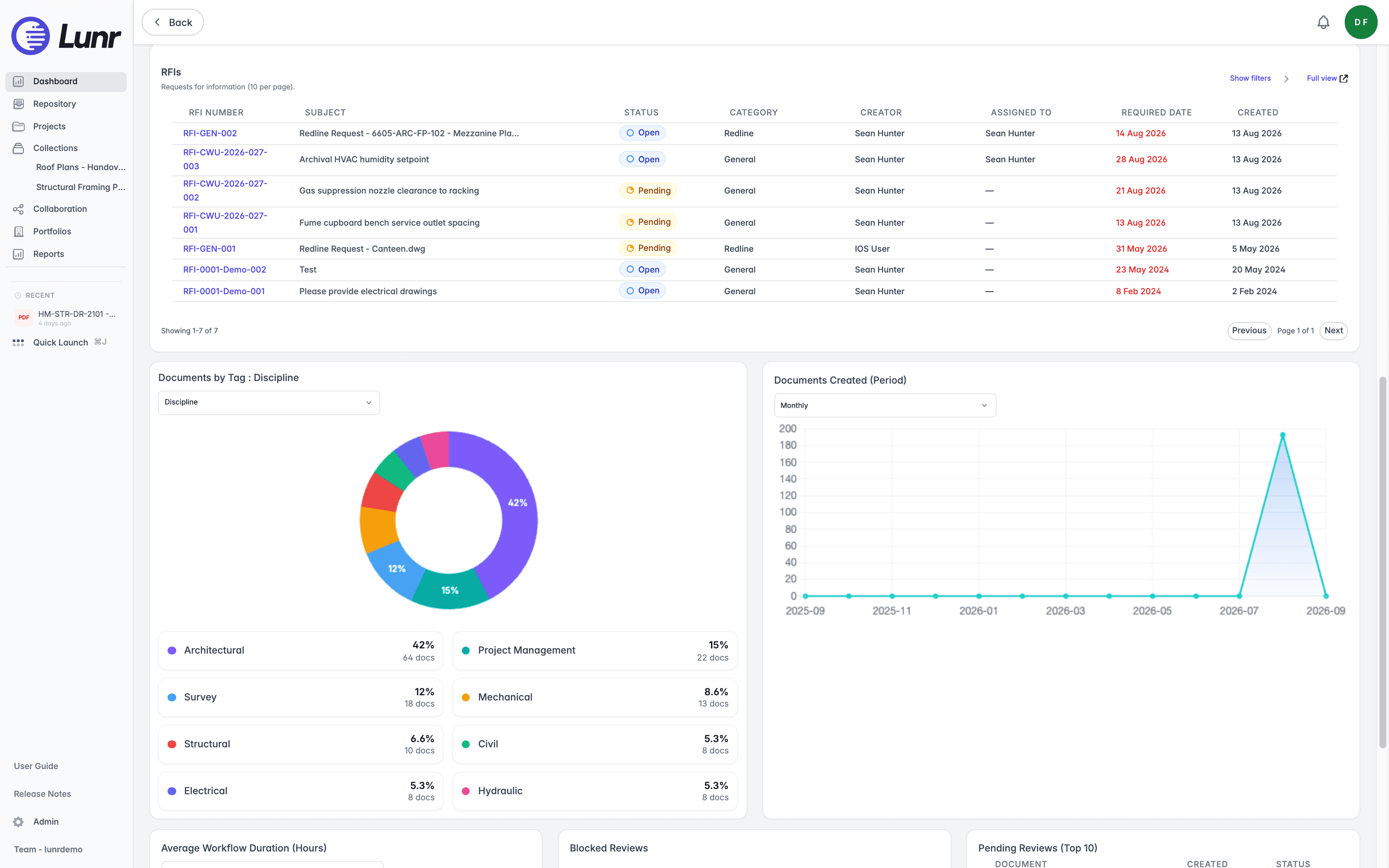1389x868 pixels.
Task: Select the Hydraulic legend card
Action: (x=595, y=791)
